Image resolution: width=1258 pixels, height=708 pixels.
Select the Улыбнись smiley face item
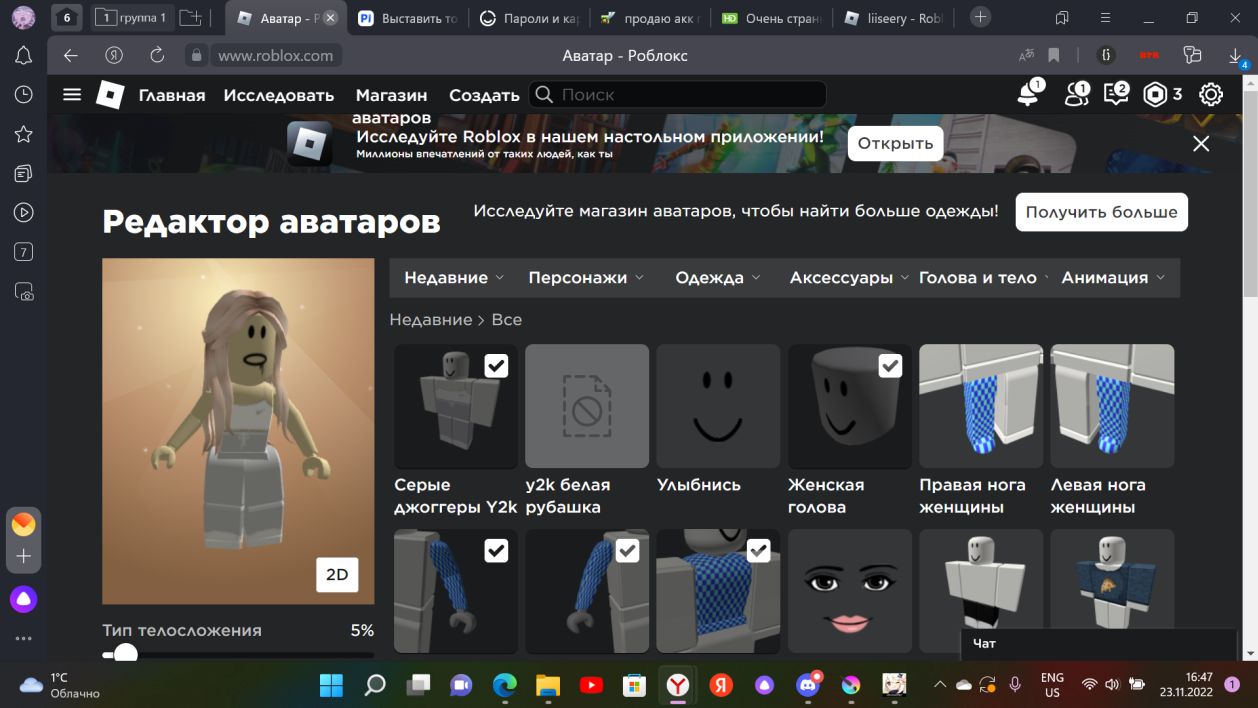pyautogui.click(x=718, y=406)
